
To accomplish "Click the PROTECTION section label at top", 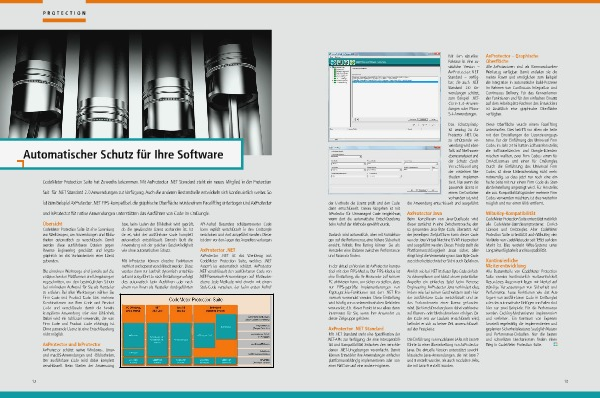I will 64,13.
